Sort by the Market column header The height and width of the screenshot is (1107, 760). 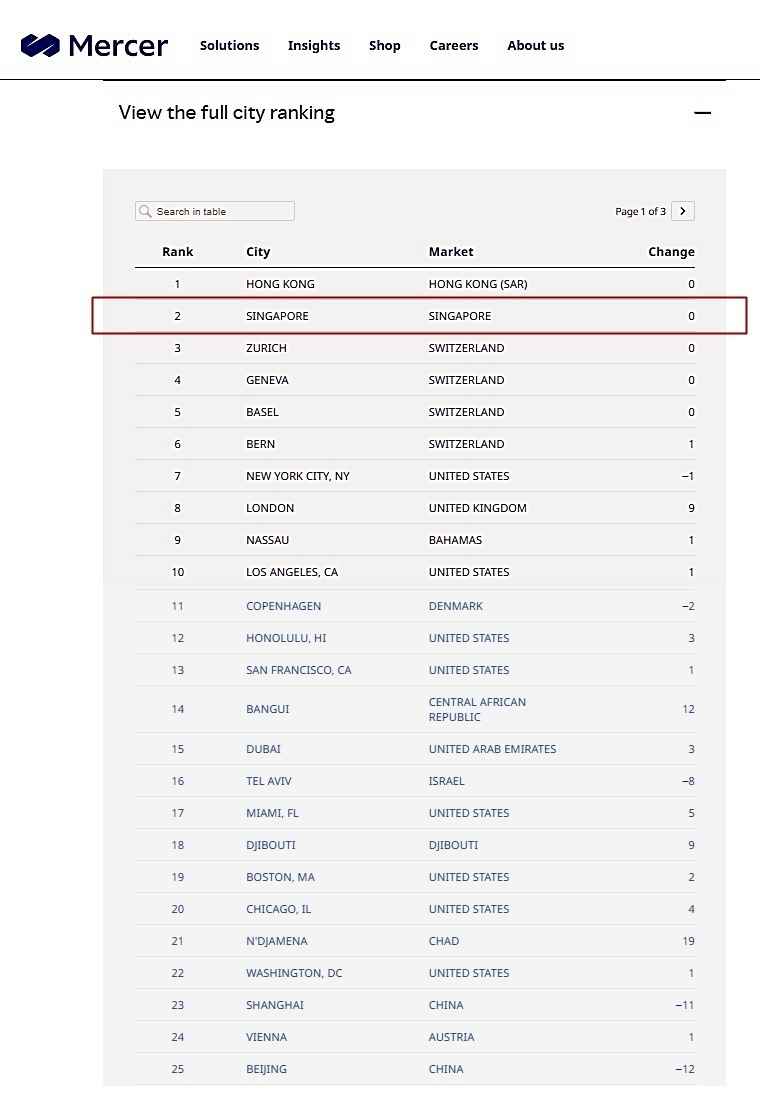tap(451, 252)
